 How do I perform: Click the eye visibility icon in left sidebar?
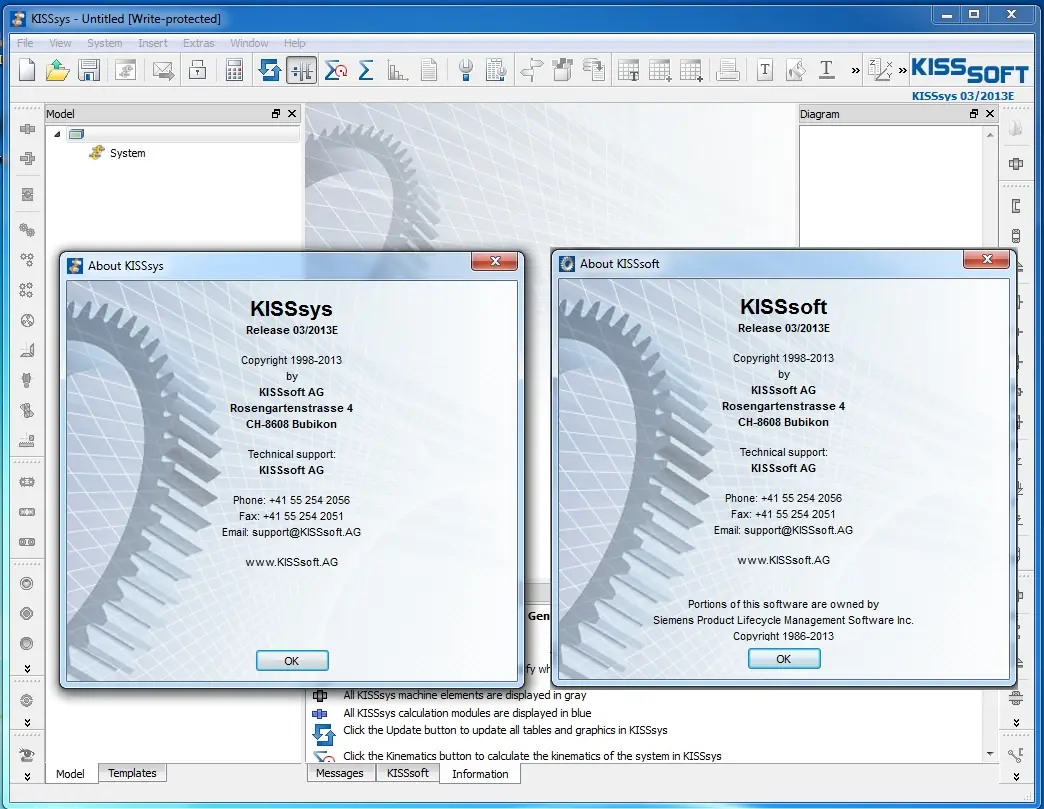click(27, 754)
